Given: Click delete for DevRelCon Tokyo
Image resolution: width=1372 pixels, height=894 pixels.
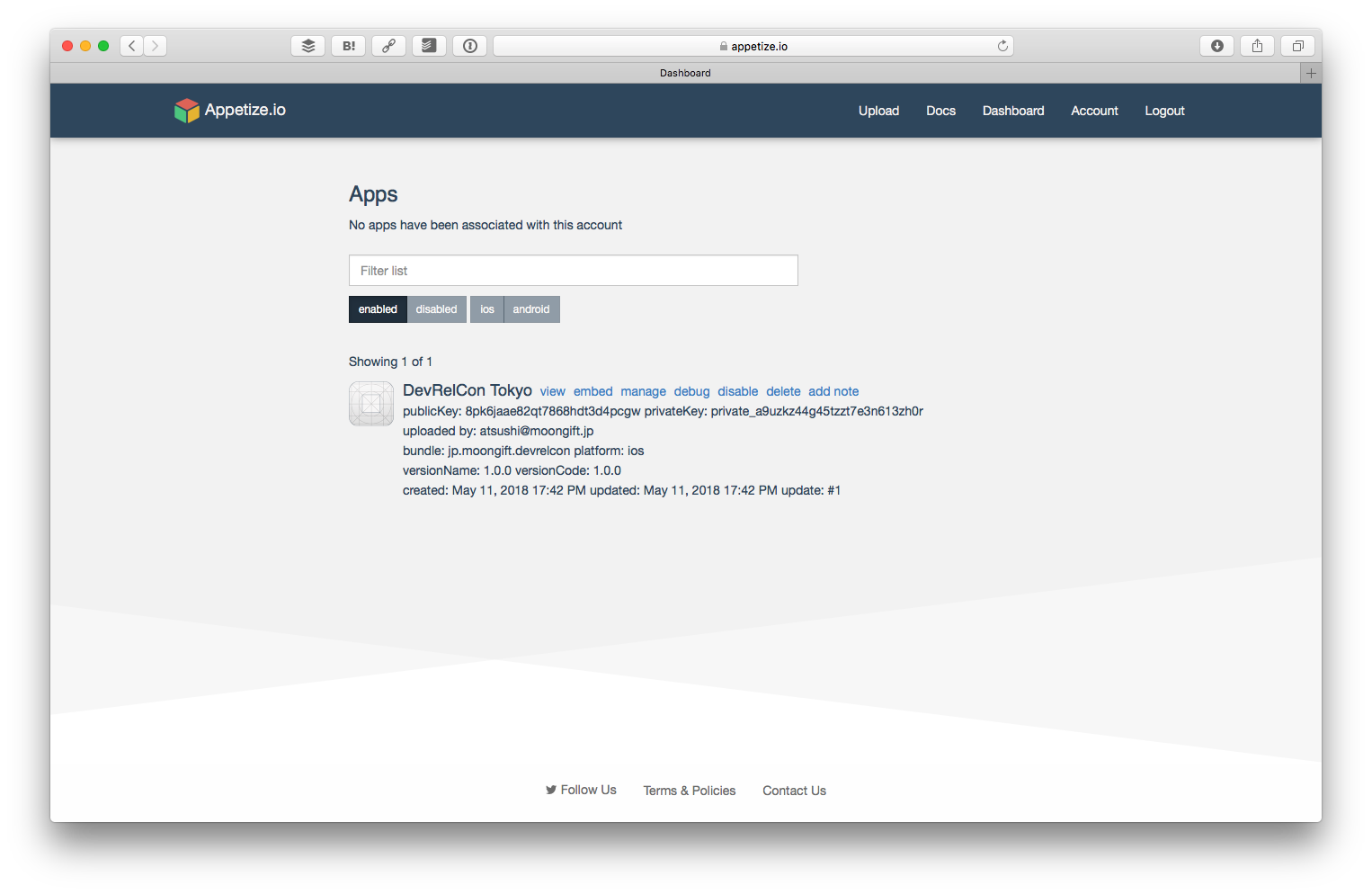Looking at the screenshot, I should (x=783, y=391).
